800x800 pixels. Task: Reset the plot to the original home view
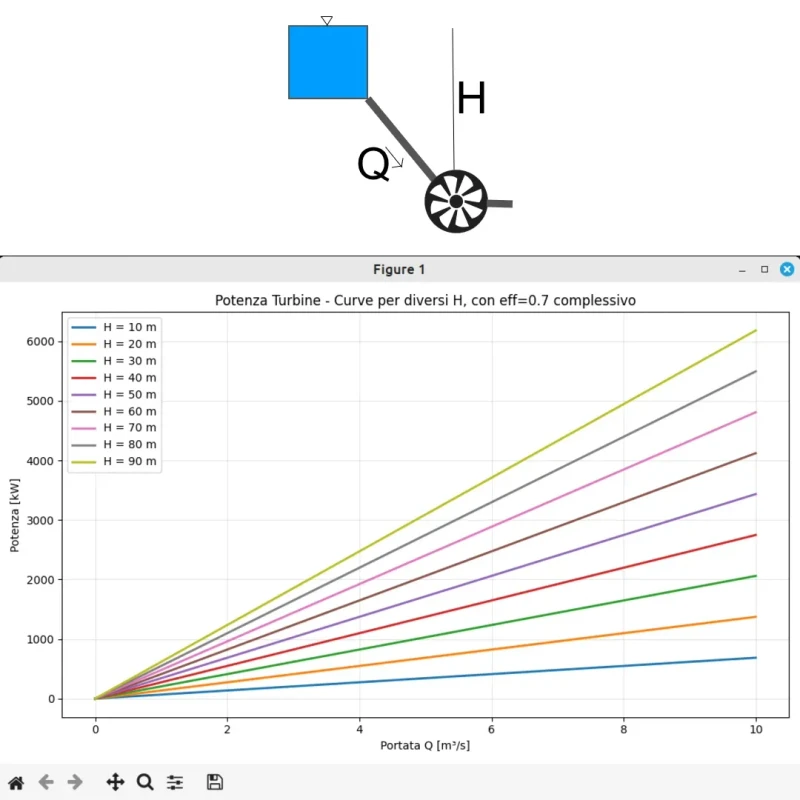[16, 782]
